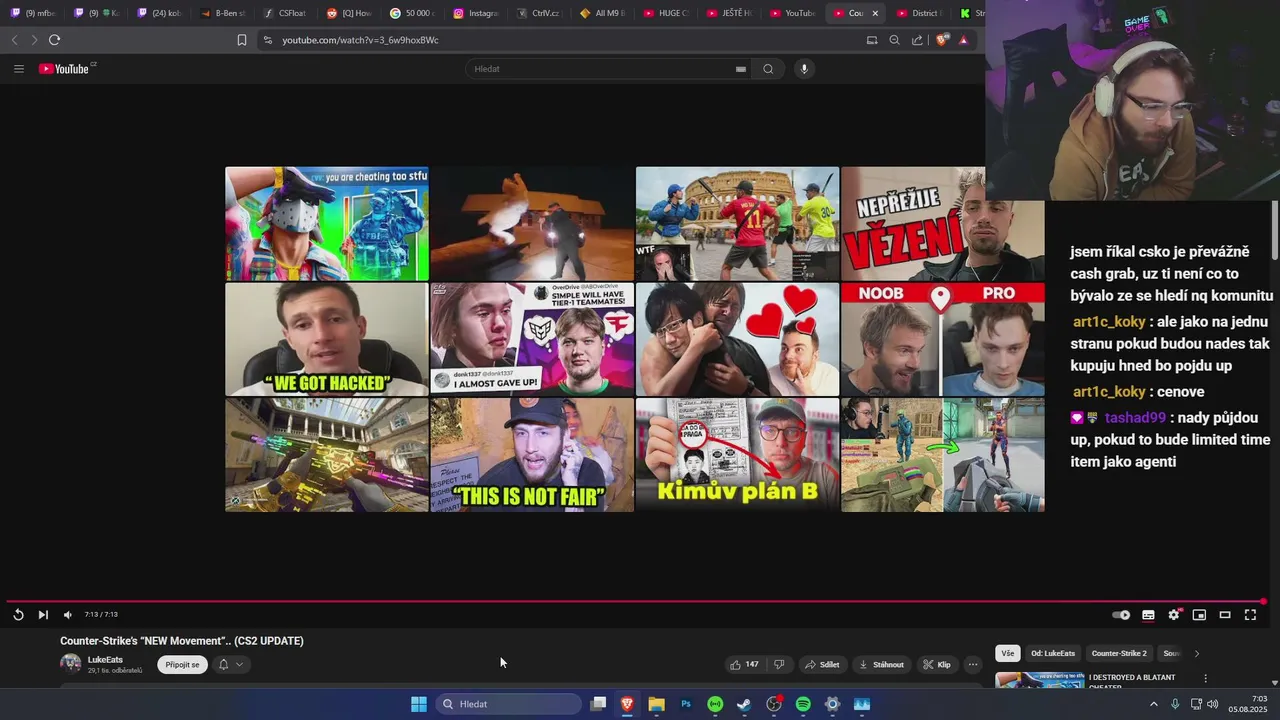Open the "WE GOT HACKED" suggested video

click(x=327, y=339)
